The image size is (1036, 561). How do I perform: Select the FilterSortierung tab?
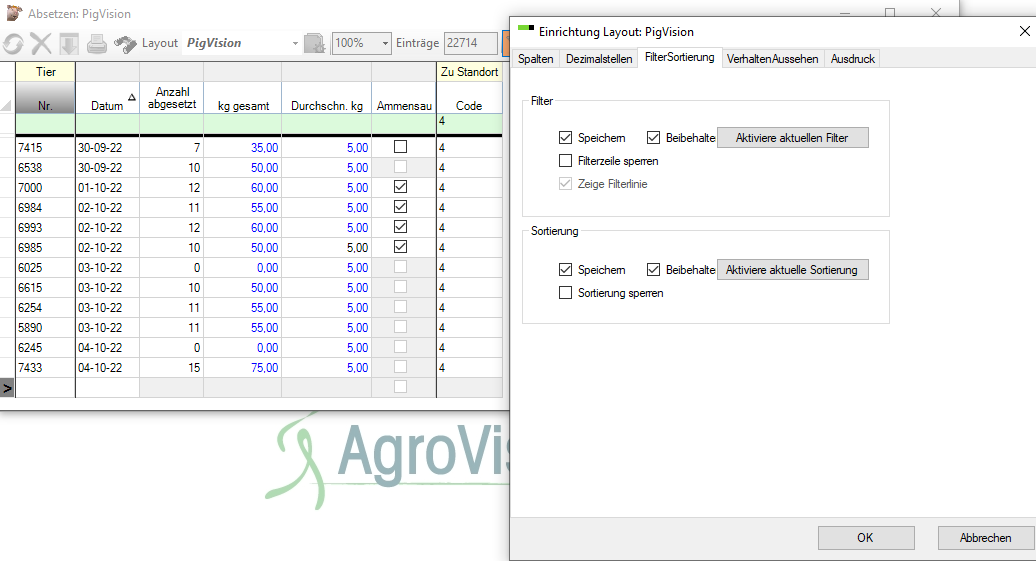tap(679, 57)
